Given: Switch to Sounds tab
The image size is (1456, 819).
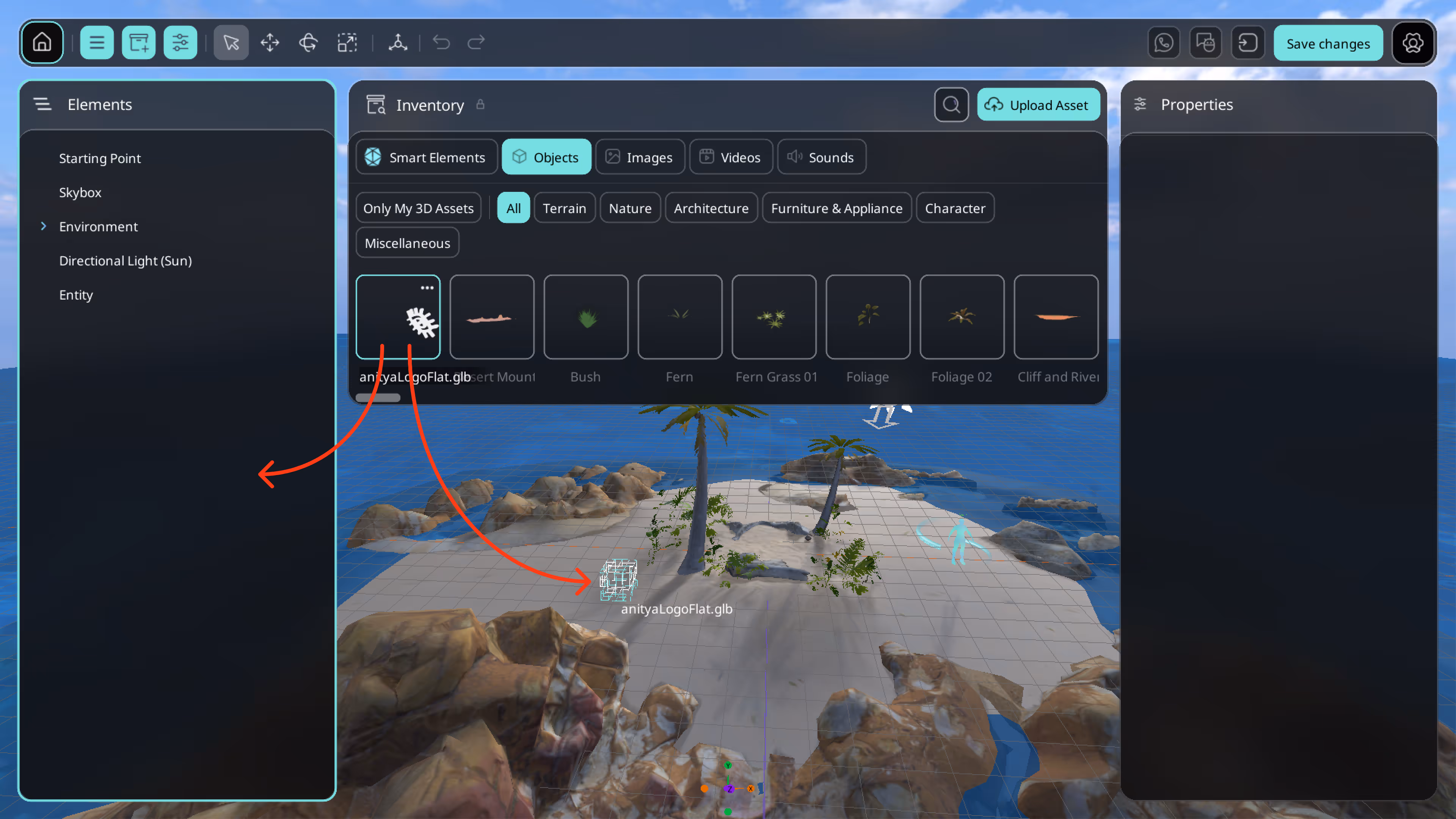Looking at the screenshot, I should click(821, 157).
